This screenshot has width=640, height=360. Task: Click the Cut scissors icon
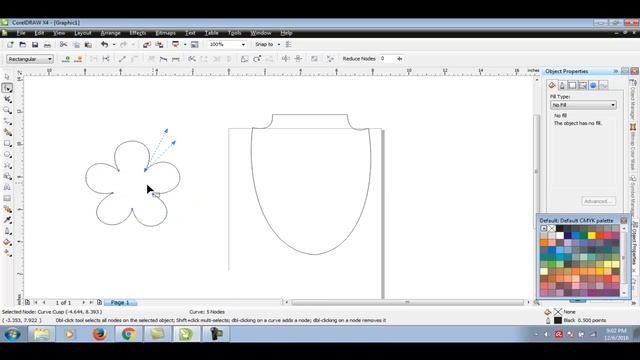coord(63,44)
